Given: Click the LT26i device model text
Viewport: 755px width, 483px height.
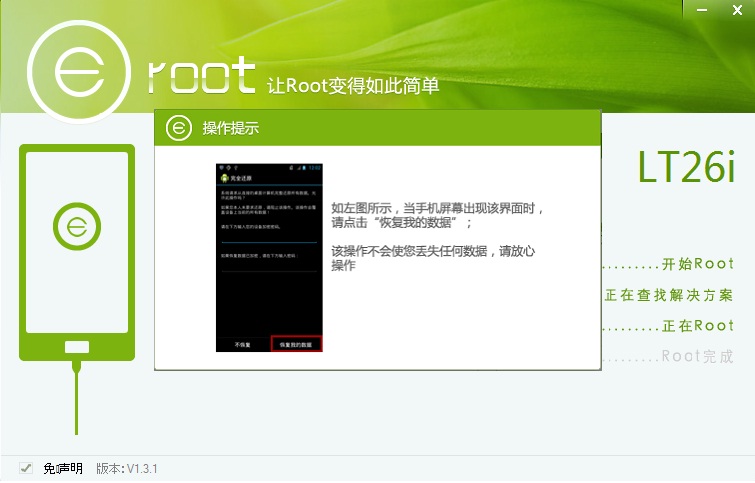Looking at the screenshot, I should [687, 167].
